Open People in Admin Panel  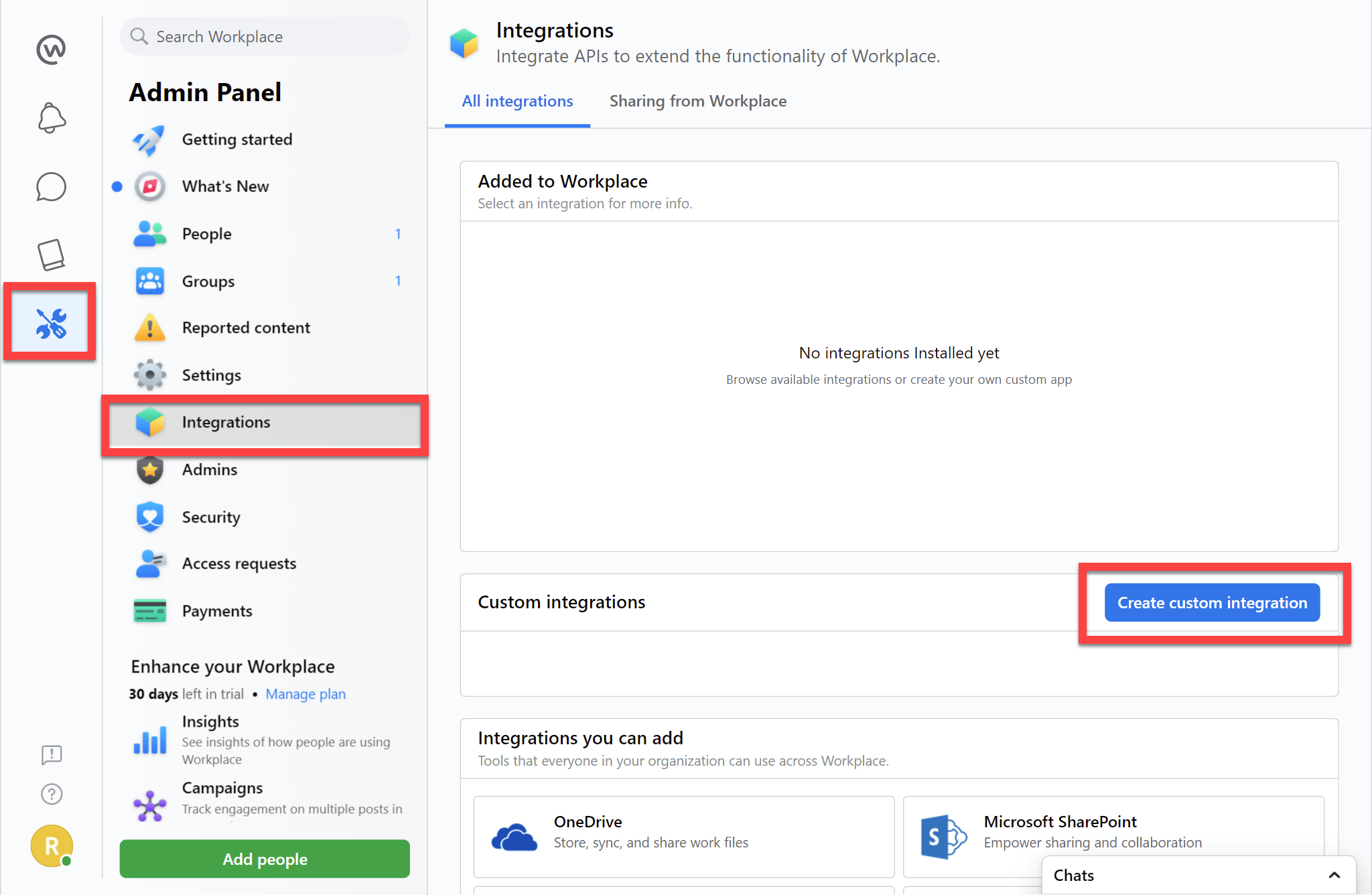tap(265, 234)
